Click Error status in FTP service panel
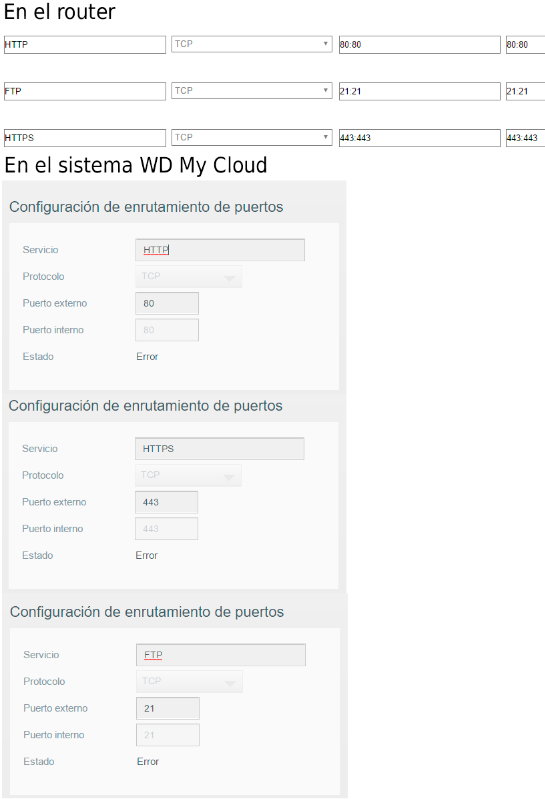 coord(148,761)
